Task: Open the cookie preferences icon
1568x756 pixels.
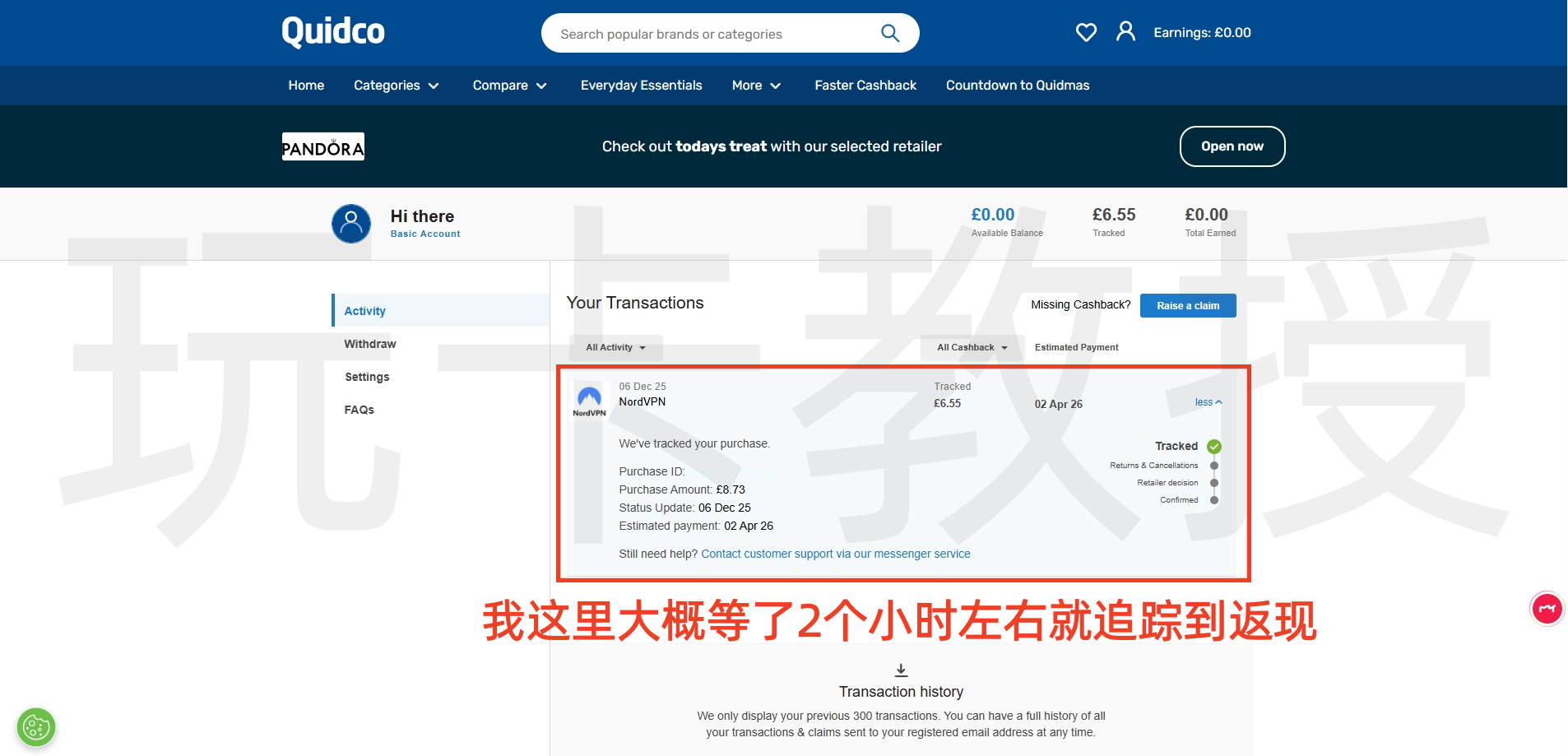Action: click(x=35, y=726)
